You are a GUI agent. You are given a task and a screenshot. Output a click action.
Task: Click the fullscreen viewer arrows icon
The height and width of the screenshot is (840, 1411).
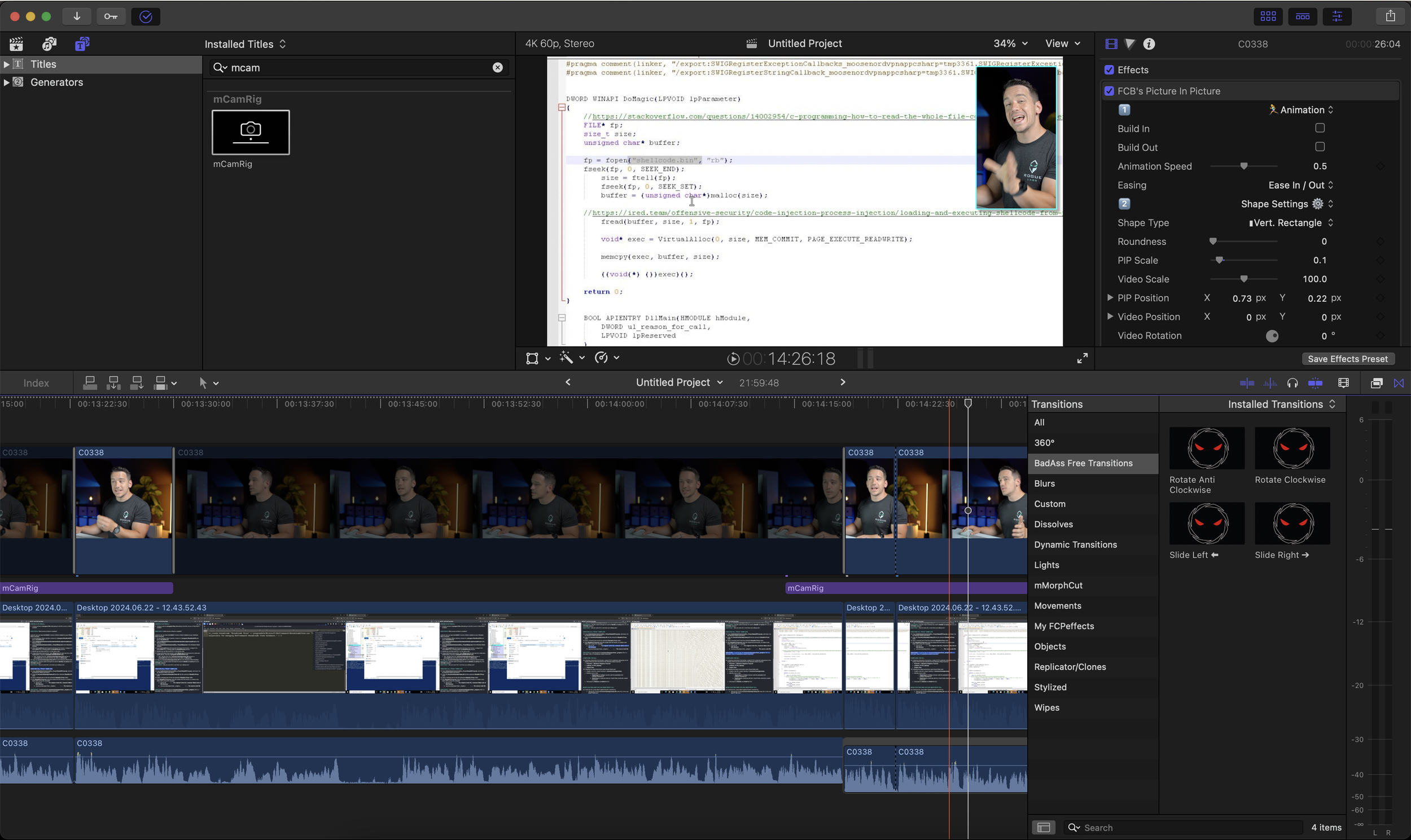point(1082,358)
